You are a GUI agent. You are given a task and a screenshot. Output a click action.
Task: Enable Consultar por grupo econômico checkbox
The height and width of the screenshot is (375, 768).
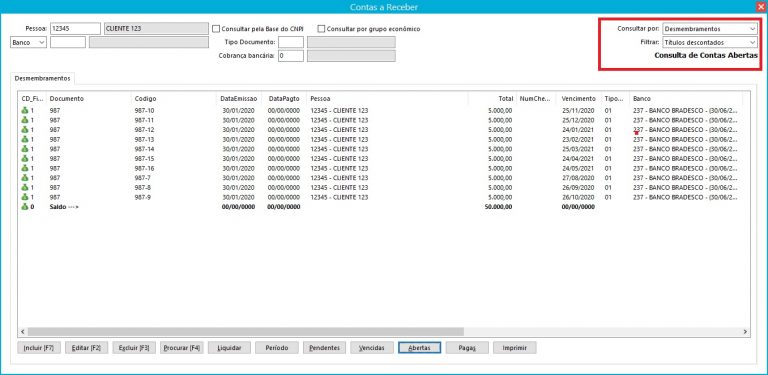321,29
